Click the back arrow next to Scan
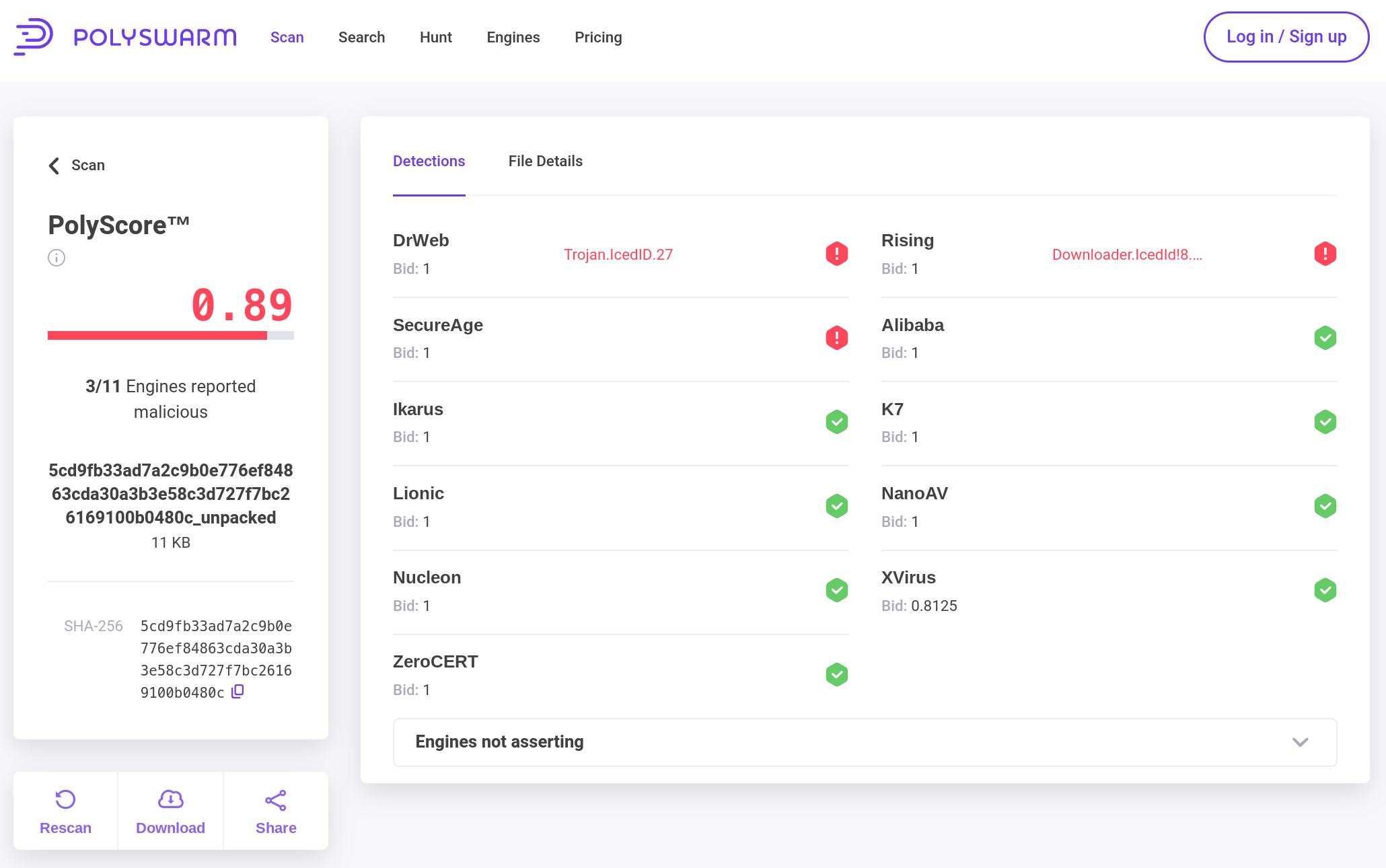Viewport: 1386px width, 868px height. [54, 166]
